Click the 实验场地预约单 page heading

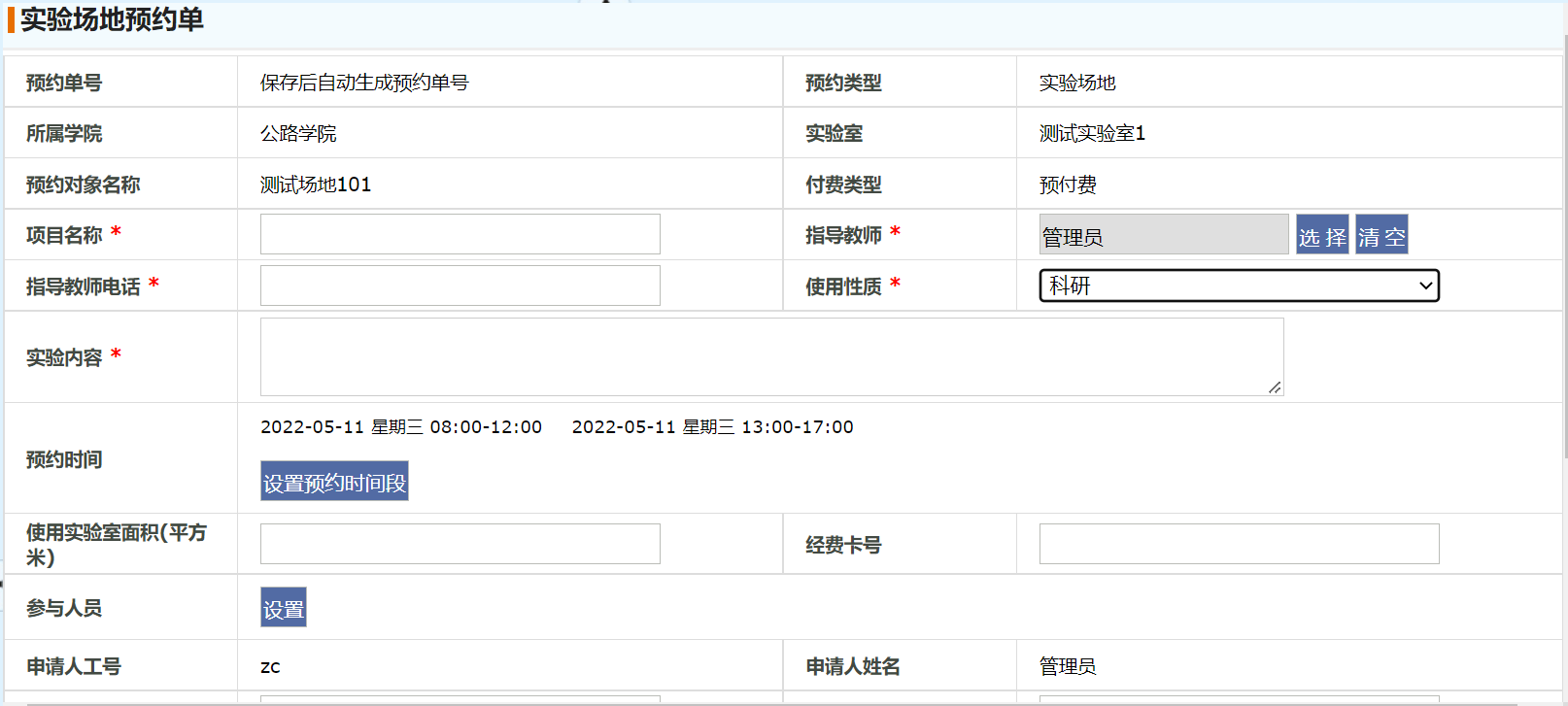pyautogui.click(x=112, y=19)
